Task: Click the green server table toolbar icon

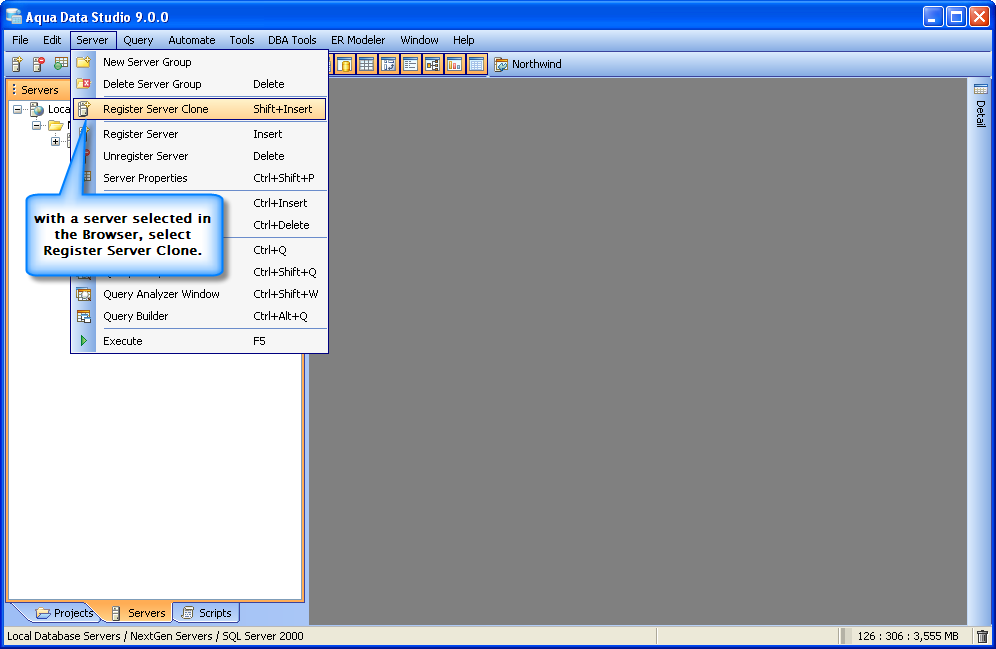Action: coord(61,64)
